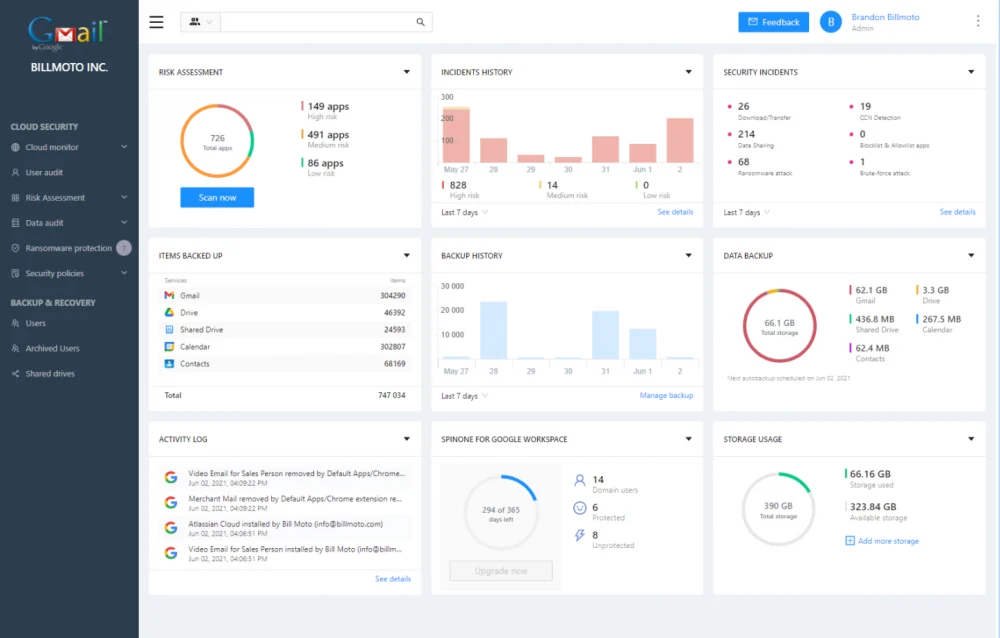Change Last 7 days in Security Incidents
The height and width of the screenshot is (638, 1000).
pos(747,212)
